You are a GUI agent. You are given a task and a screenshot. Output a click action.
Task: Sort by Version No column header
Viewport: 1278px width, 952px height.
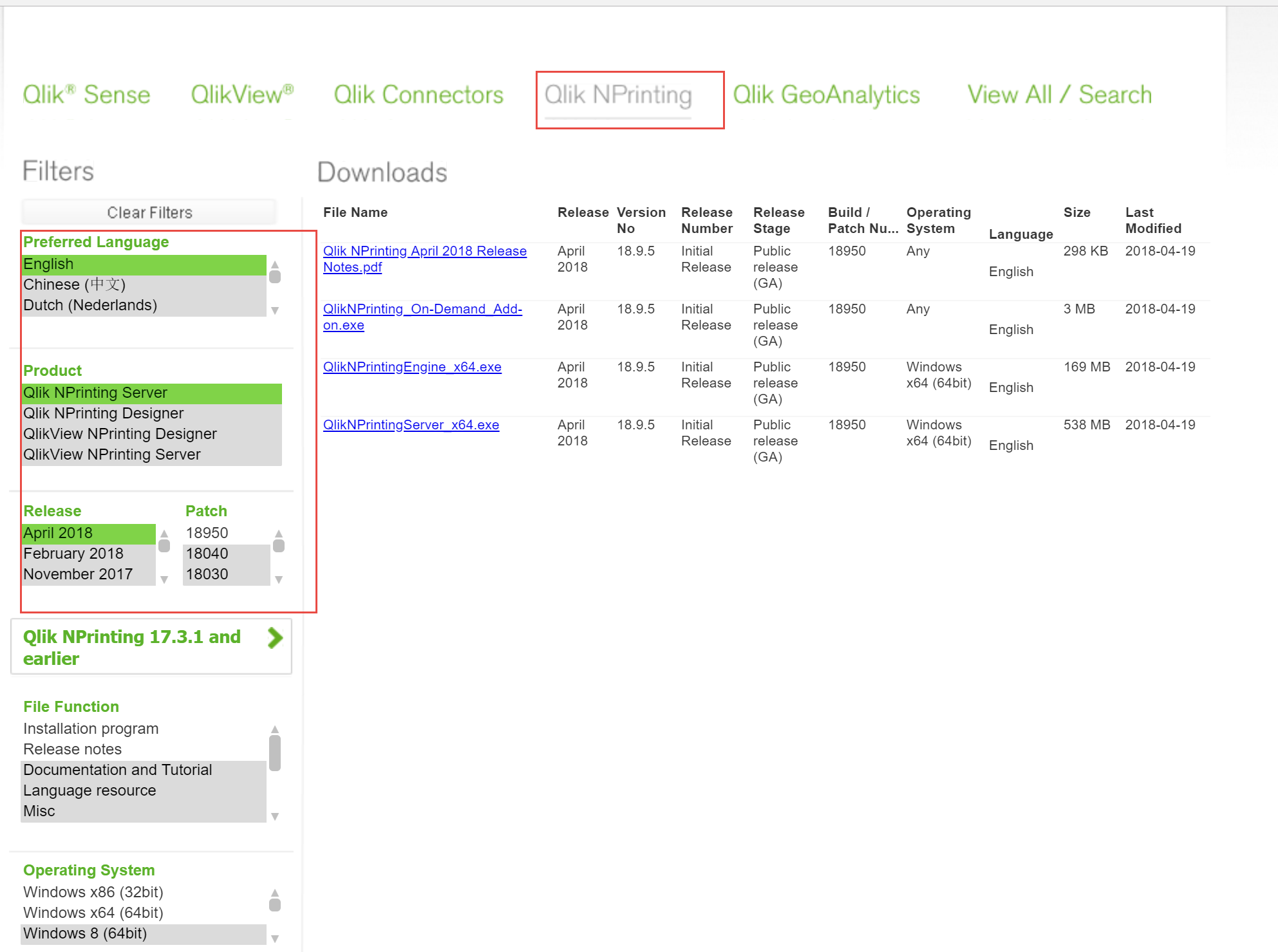pos(641,220)
